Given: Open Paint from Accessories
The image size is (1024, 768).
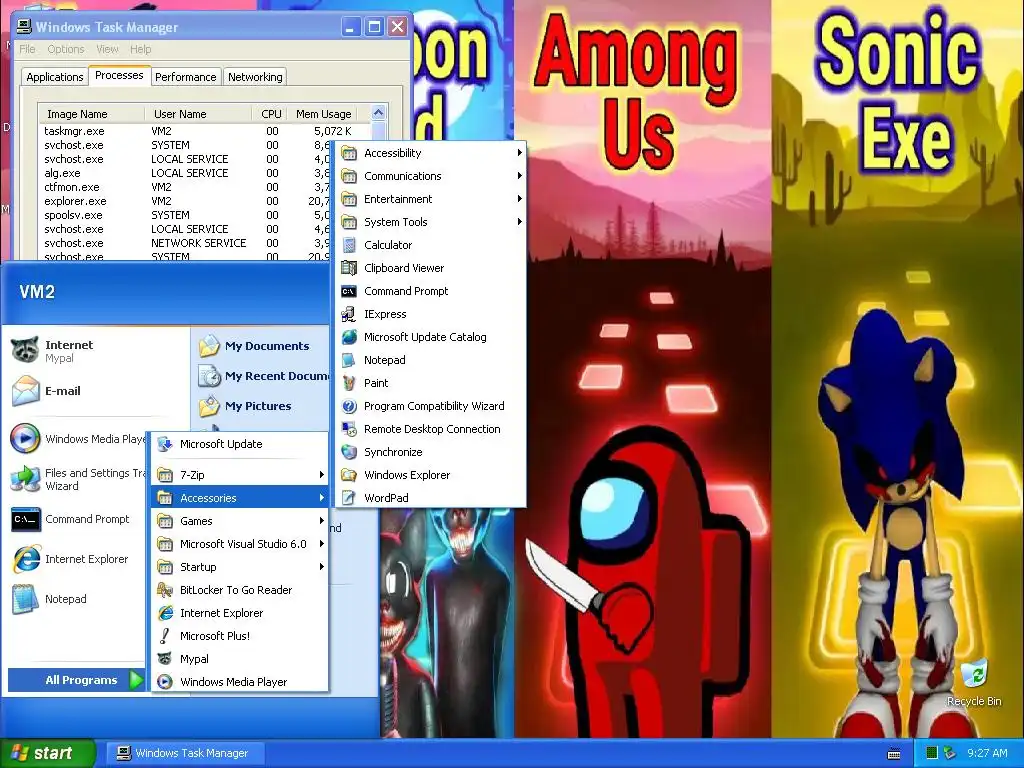Looking at the screenshot, I should [x=431, y=383].
